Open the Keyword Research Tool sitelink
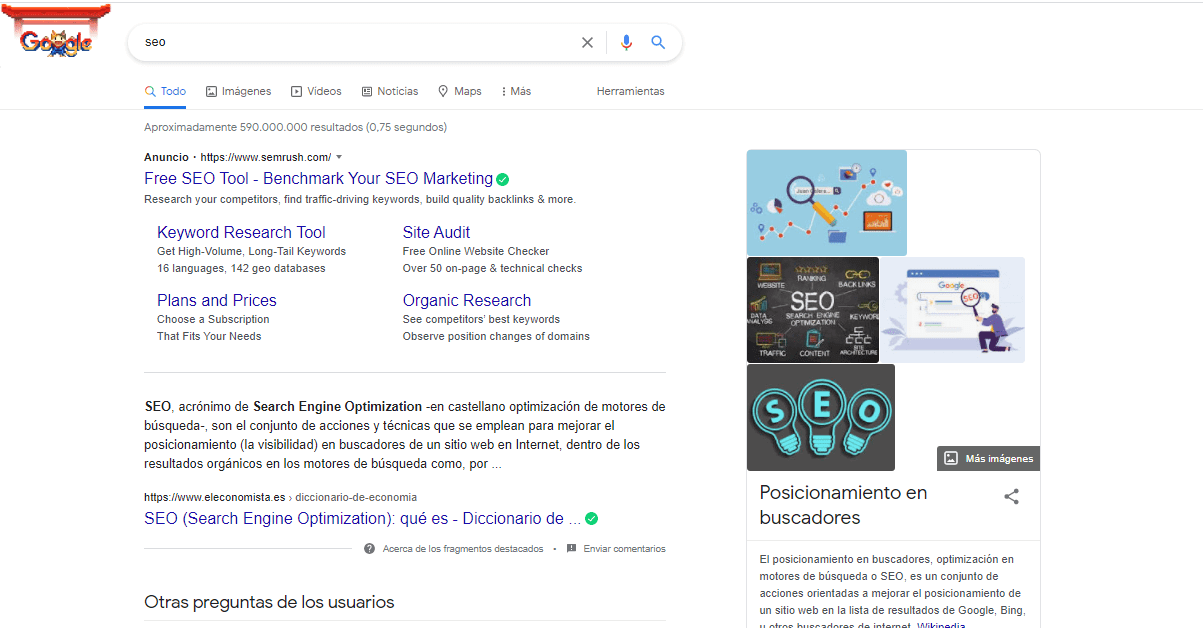 pos(241,232)
